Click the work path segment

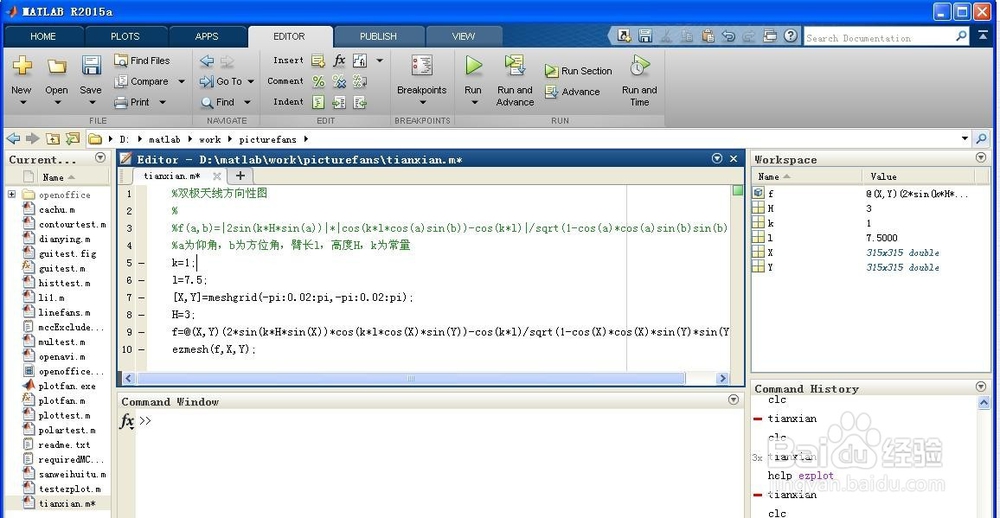(210, 139)
